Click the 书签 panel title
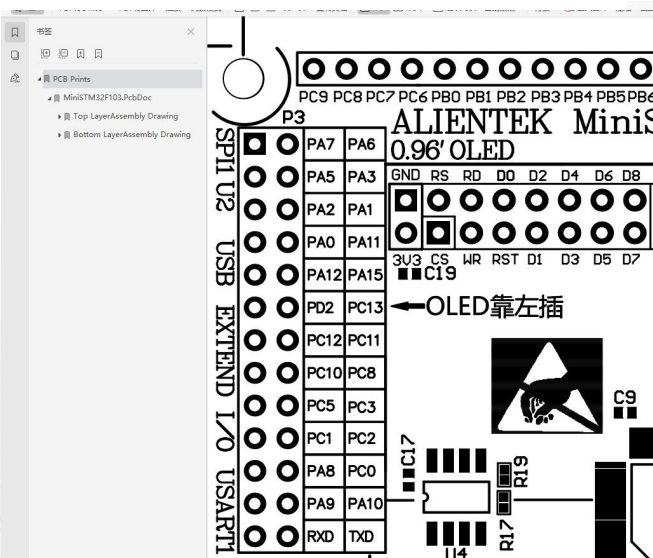Viewport: 653px width, 558px height. pos(44,32)
